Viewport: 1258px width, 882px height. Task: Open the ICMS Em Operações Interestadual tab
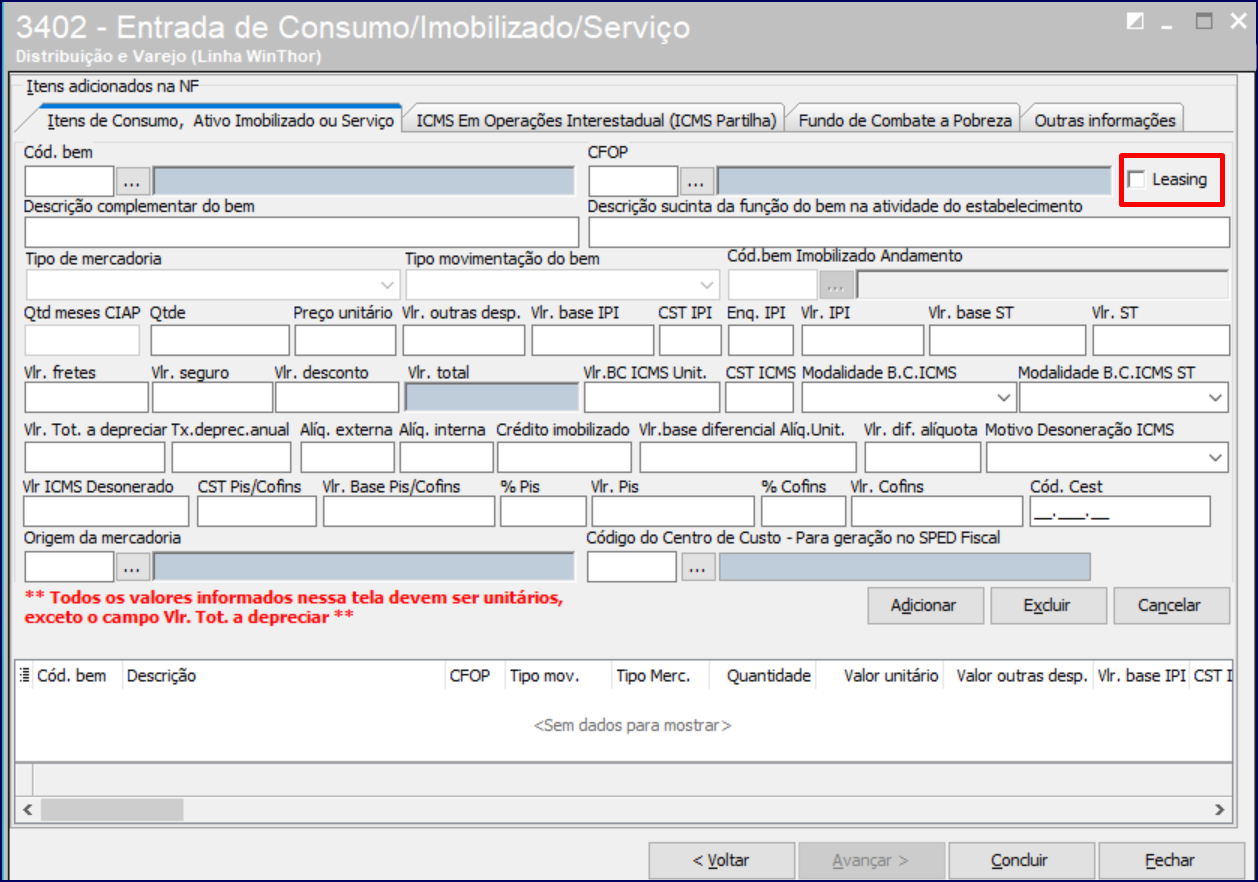click(596, 120)
